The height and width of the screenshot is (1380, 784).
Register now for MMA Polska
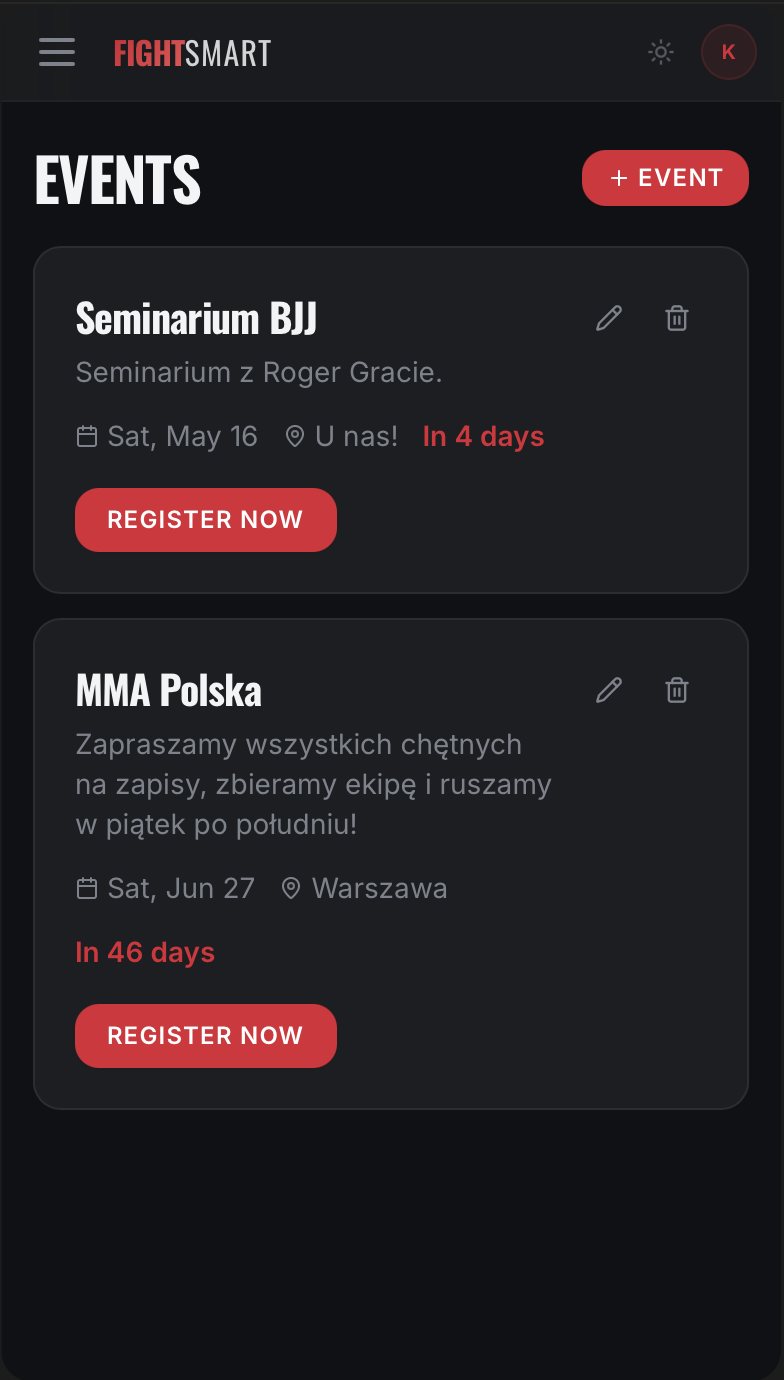206,1036
